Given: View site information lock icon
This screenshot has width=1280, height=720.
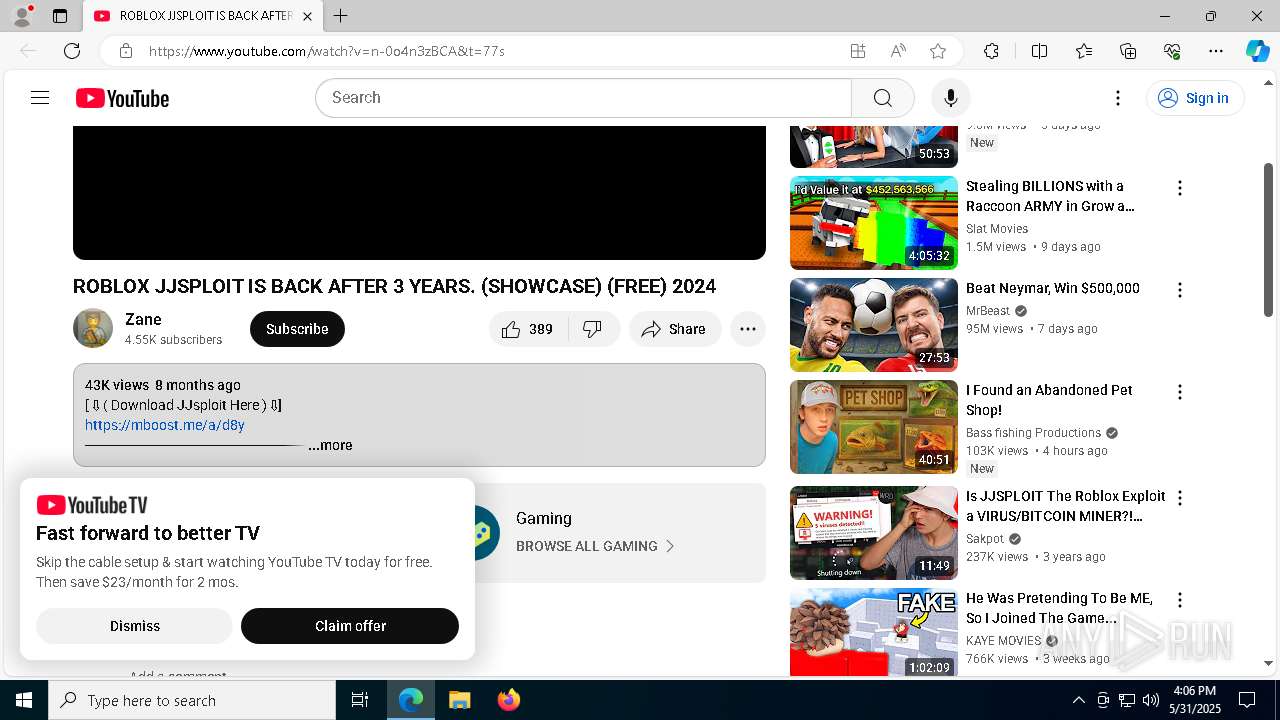Looking at the screenshot, I should (125, 51).
